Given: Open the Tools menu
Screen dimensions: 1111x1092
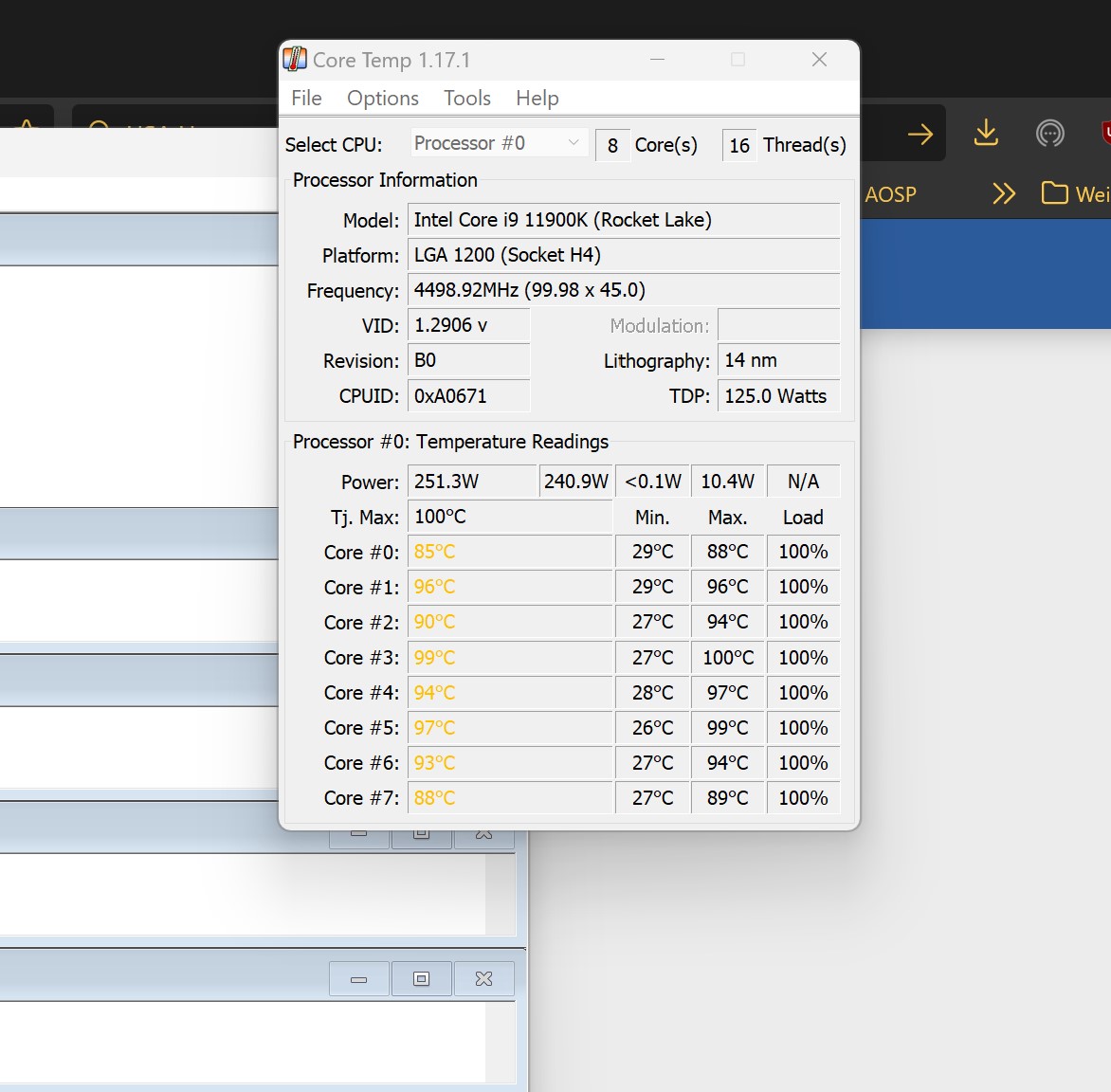Looking at the screenshot, I should [x=467, y=98].
